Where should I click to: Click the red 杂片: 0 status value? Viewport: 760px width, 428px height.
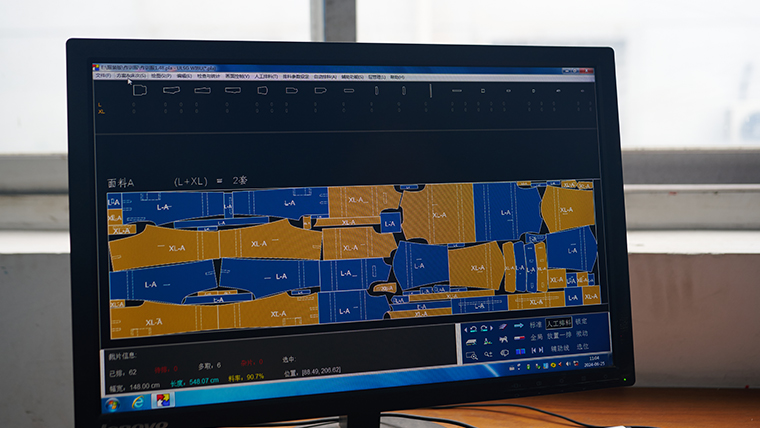coord(252,363)
